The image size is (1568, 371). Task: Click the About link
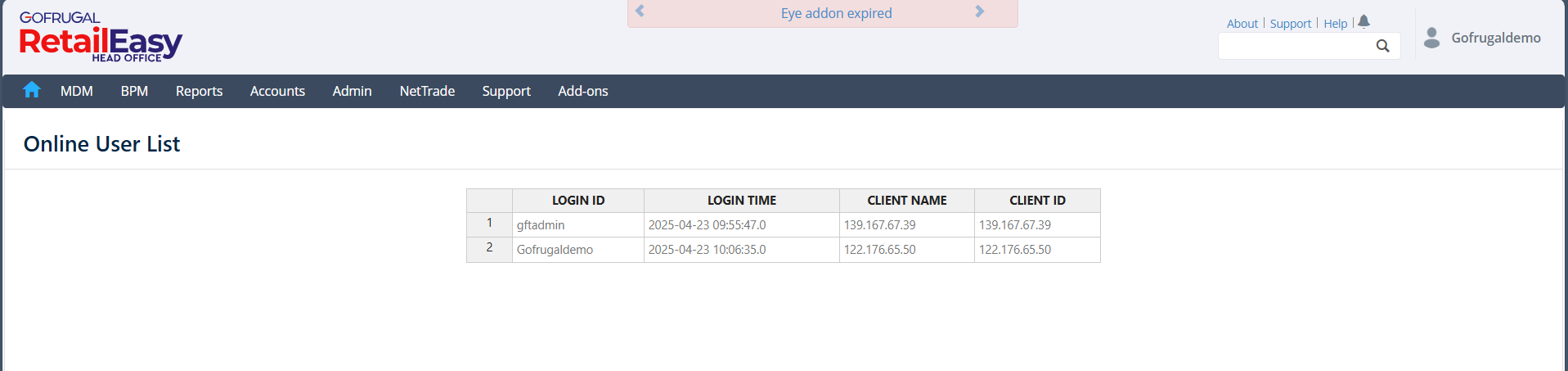click(1242, 24)
